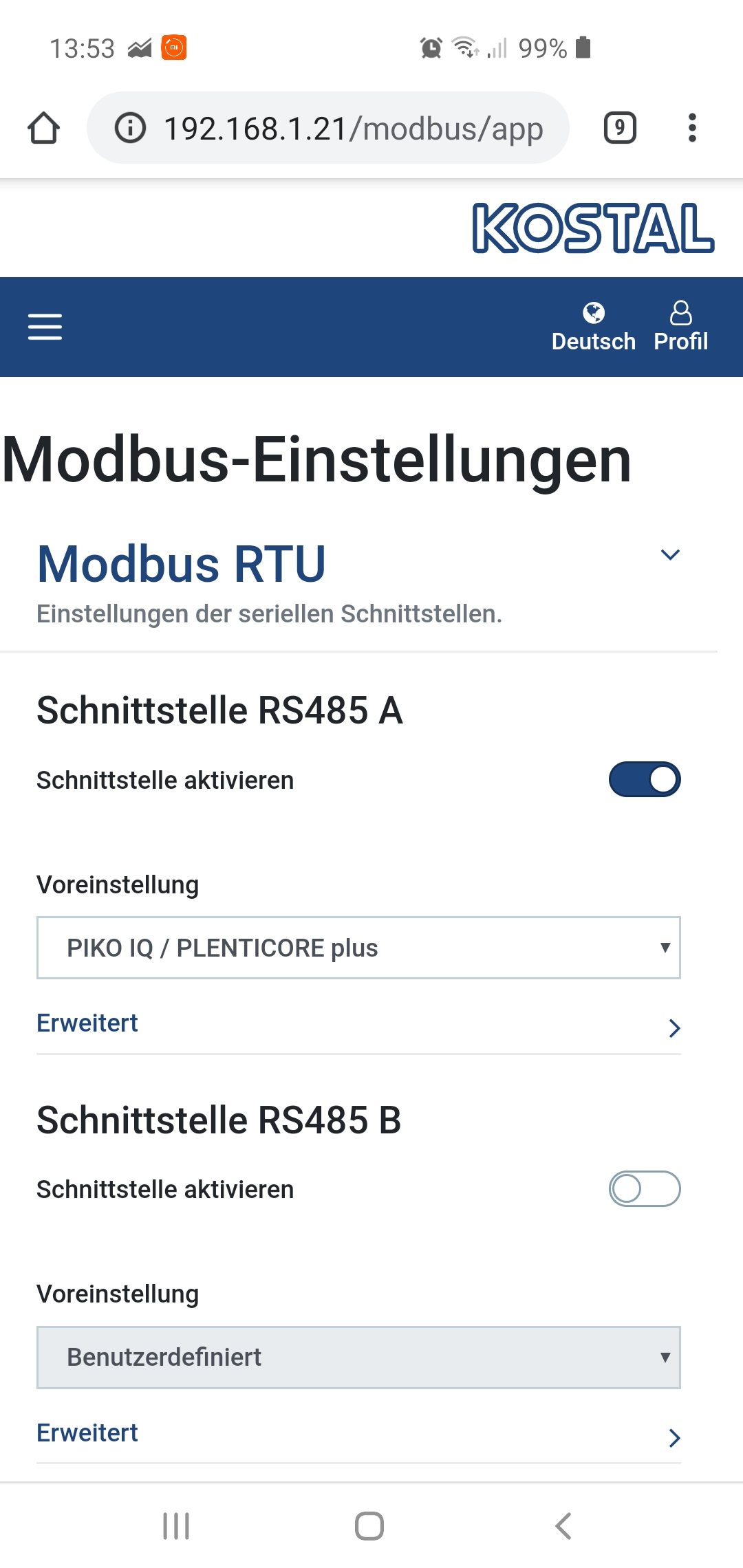Screen dimensions: 743x1568
Task: Tap the site info icon
Action: 130,128
